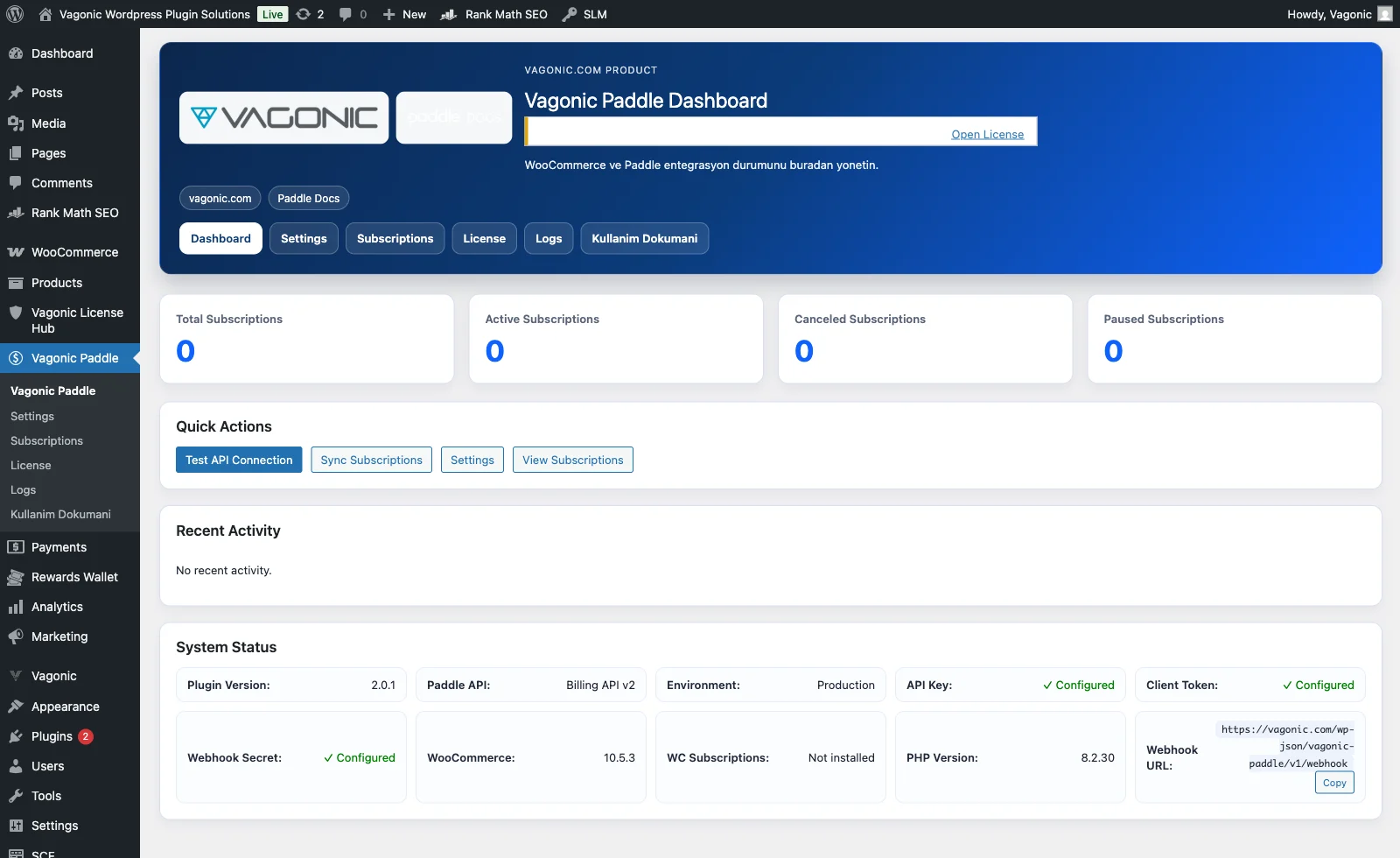
Task: Click the Plugin Version value 2.0.1
Action: [x=383, y=685]
